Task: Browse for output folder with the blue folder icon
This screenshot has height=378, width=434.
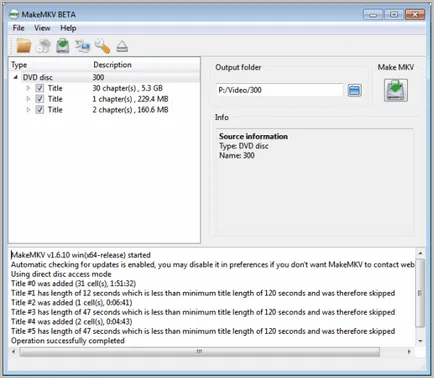Action: point(354,90)
